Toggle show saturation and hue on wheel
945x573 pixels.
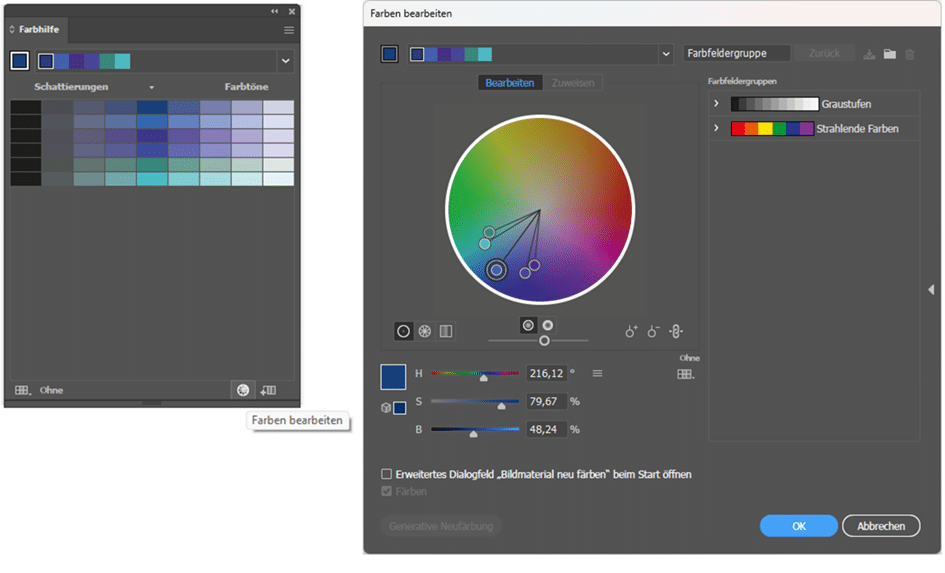528,325
